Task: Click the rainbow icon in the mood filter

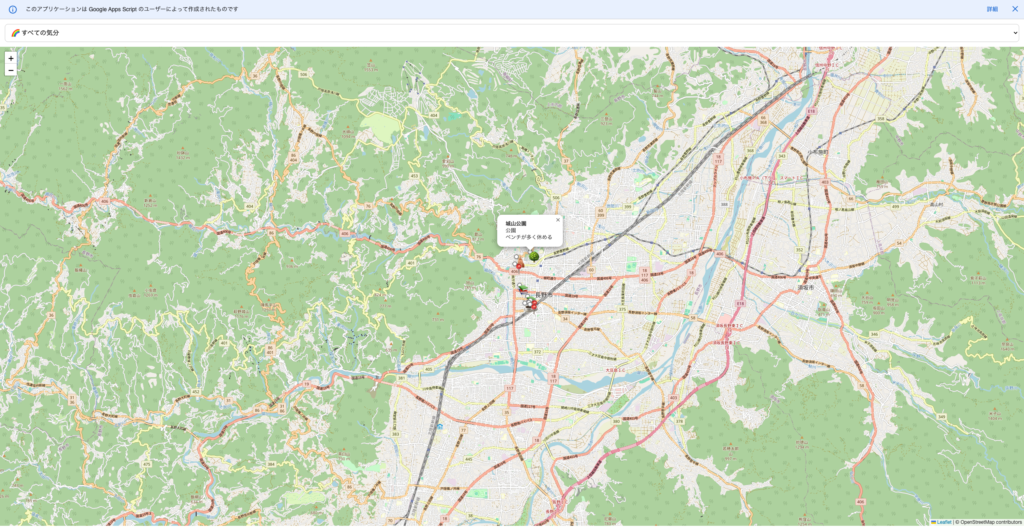Action: (15, 33)
